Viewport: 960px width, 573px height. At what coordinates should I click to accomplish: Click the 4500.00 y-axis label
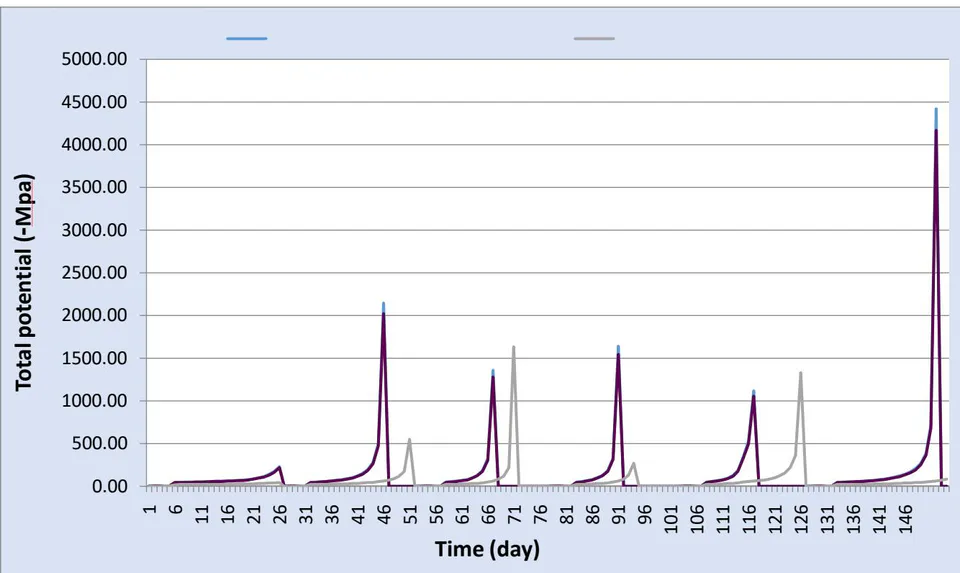tap(94, 102)
